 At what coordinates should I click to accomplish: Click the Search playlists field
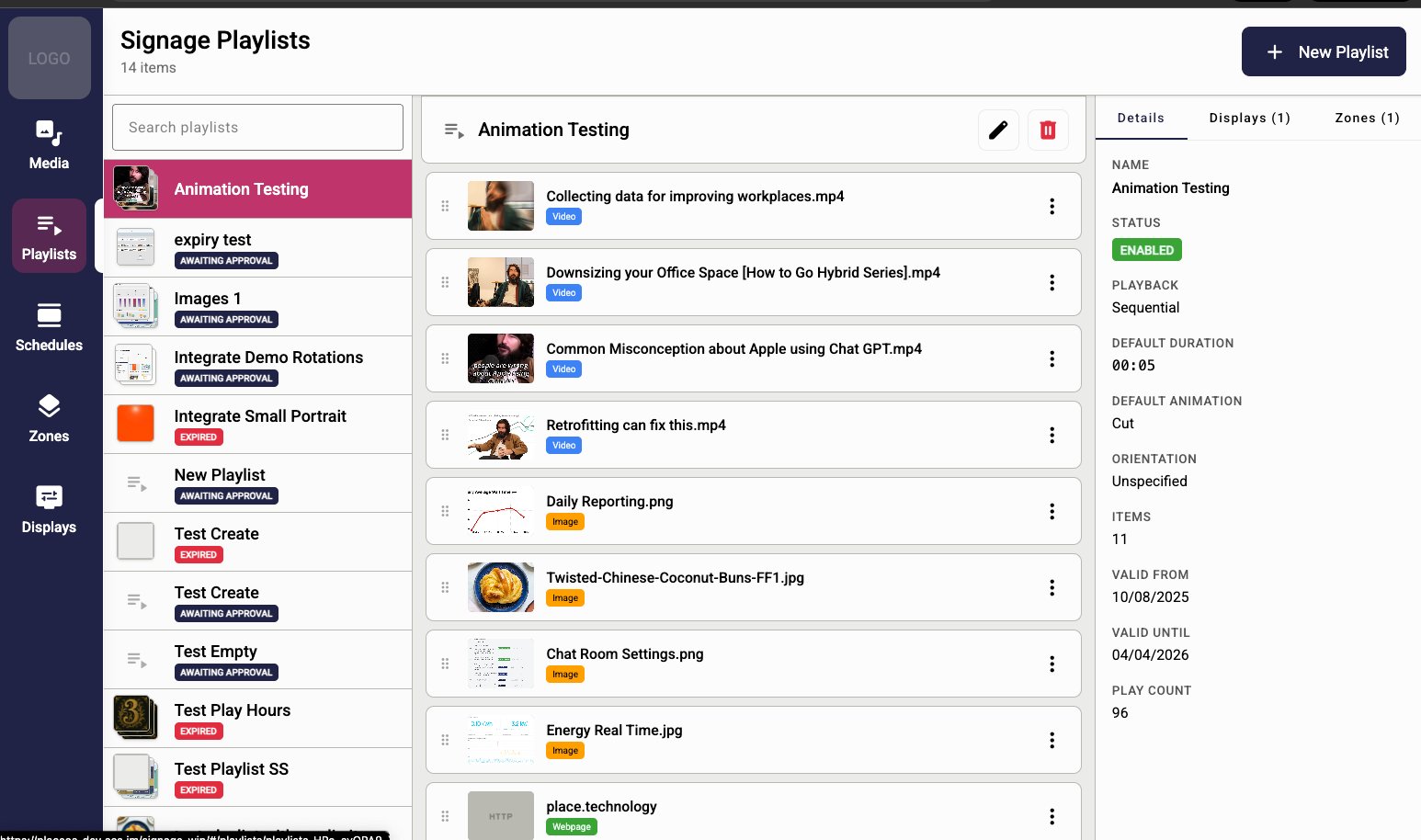257,127
